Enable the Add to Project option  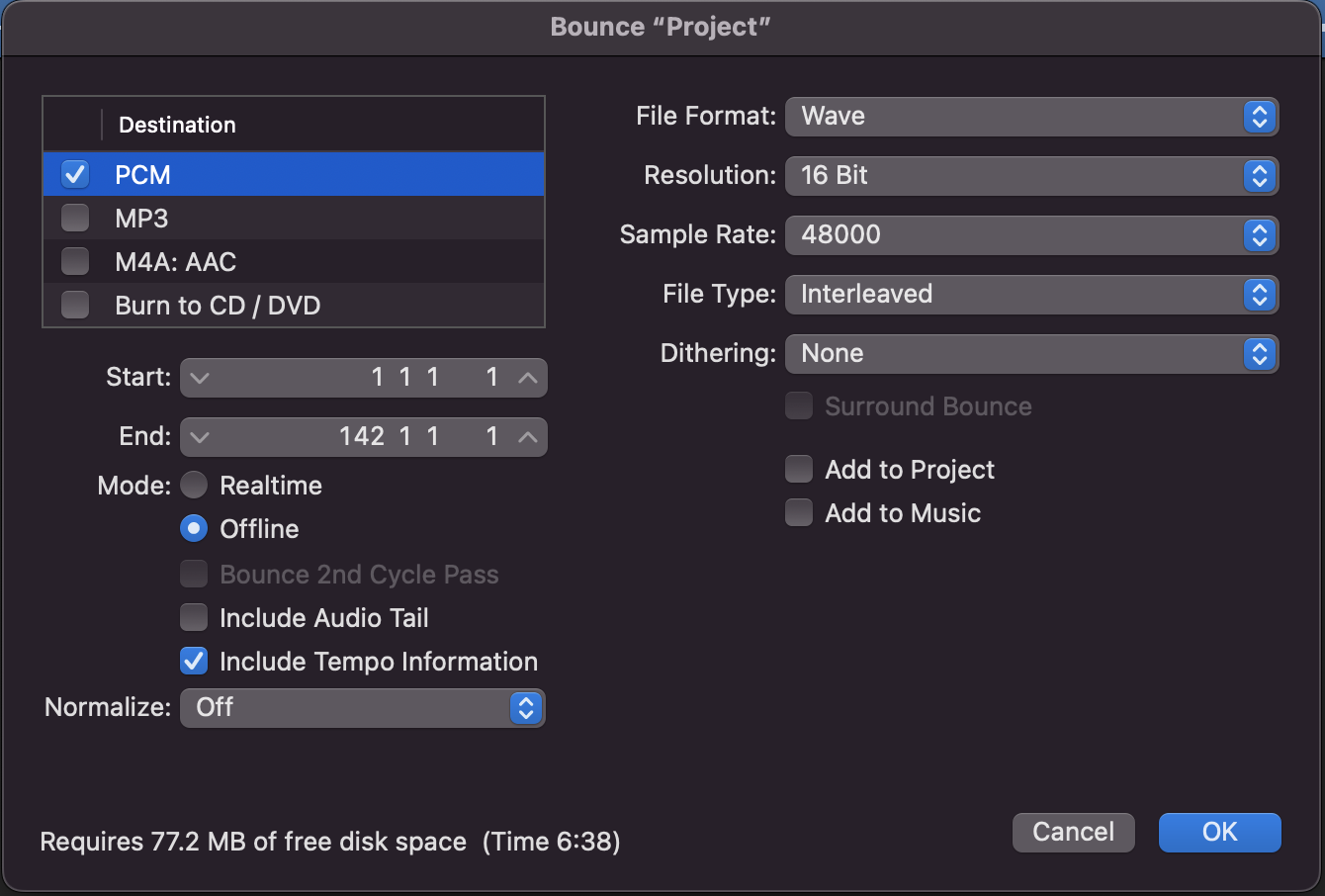click(799, 469)
